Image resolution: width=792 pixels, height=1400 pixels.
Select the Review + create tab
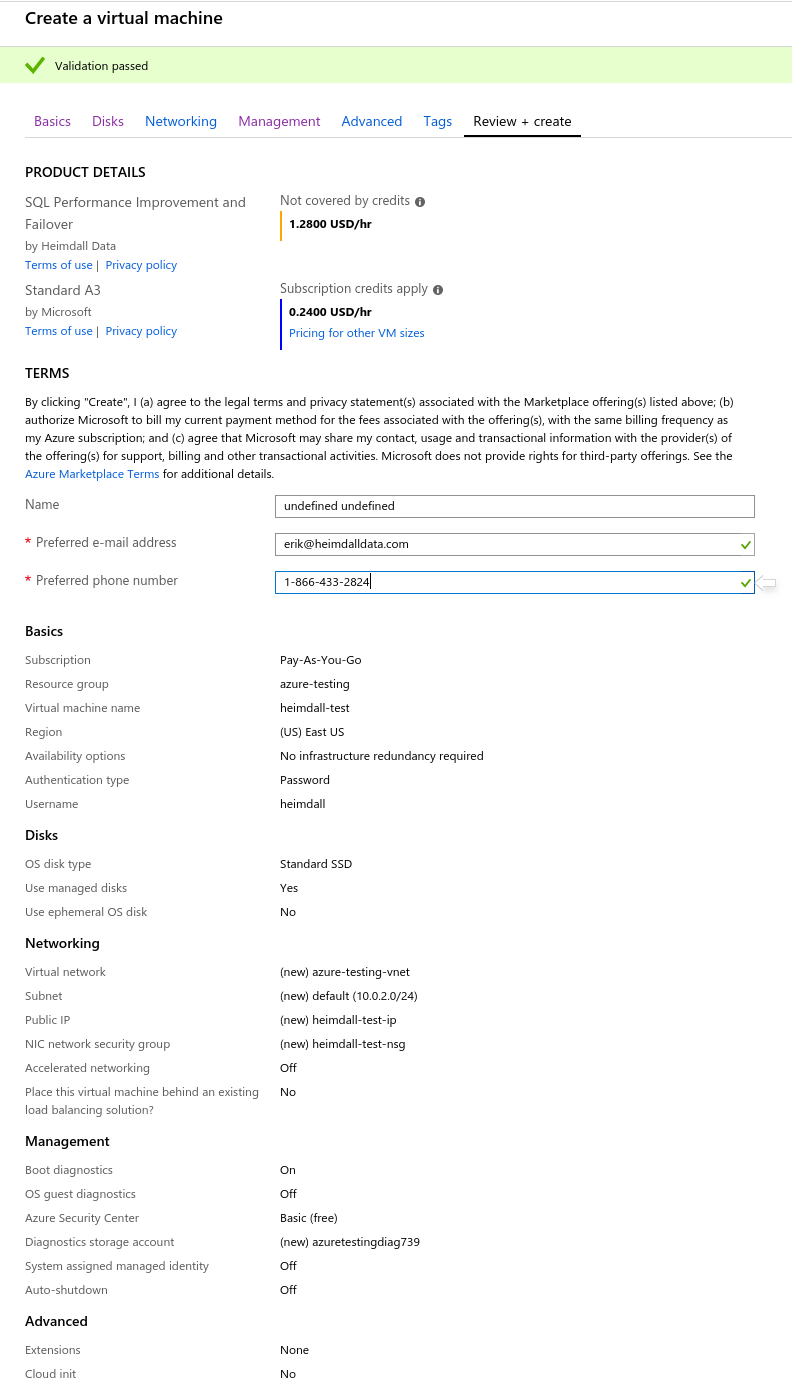[522, 121]
